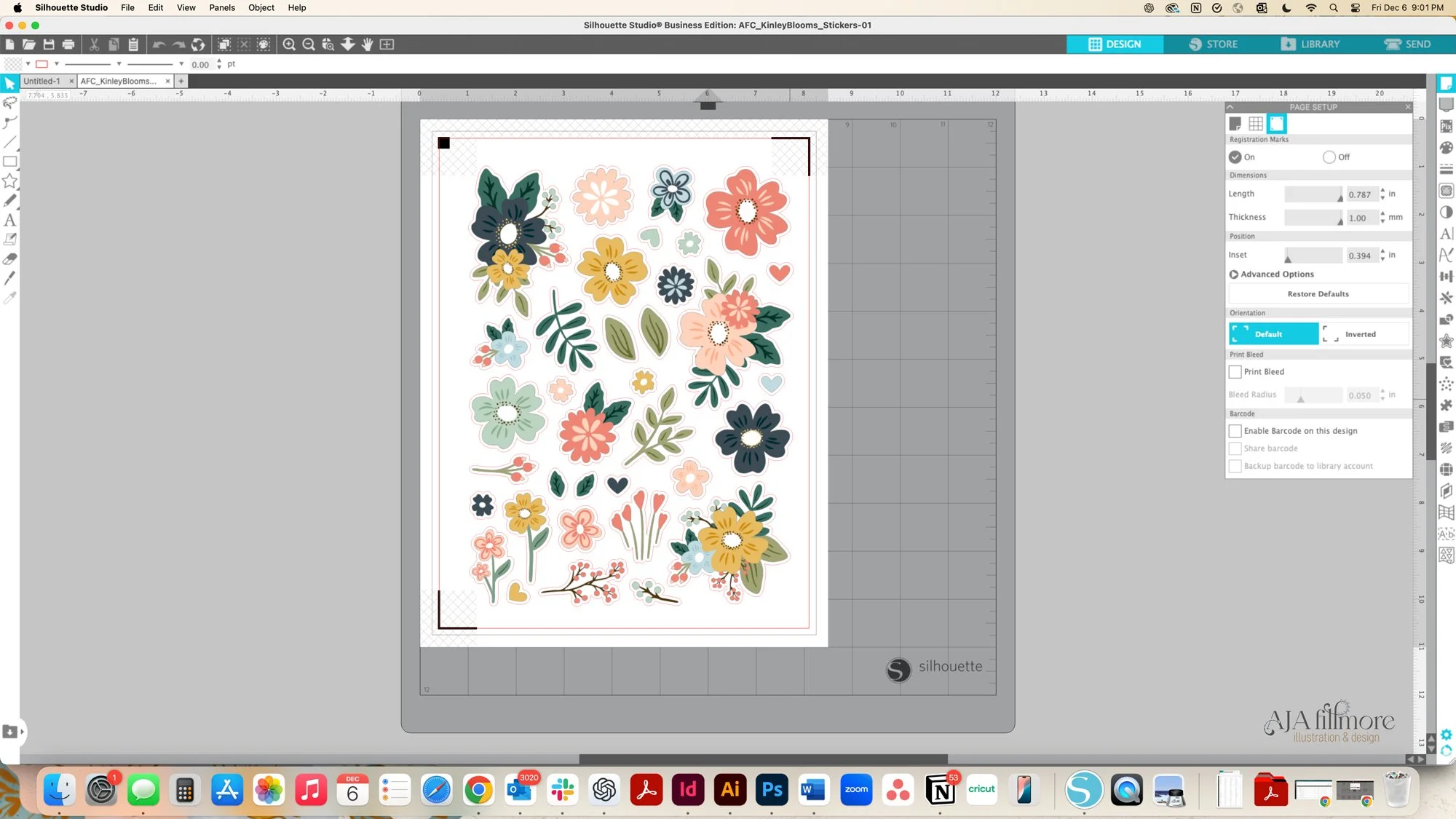
Task: Switch to the Untitled-1 document tab
Action: pyautogui.click(x=42, y=81)
